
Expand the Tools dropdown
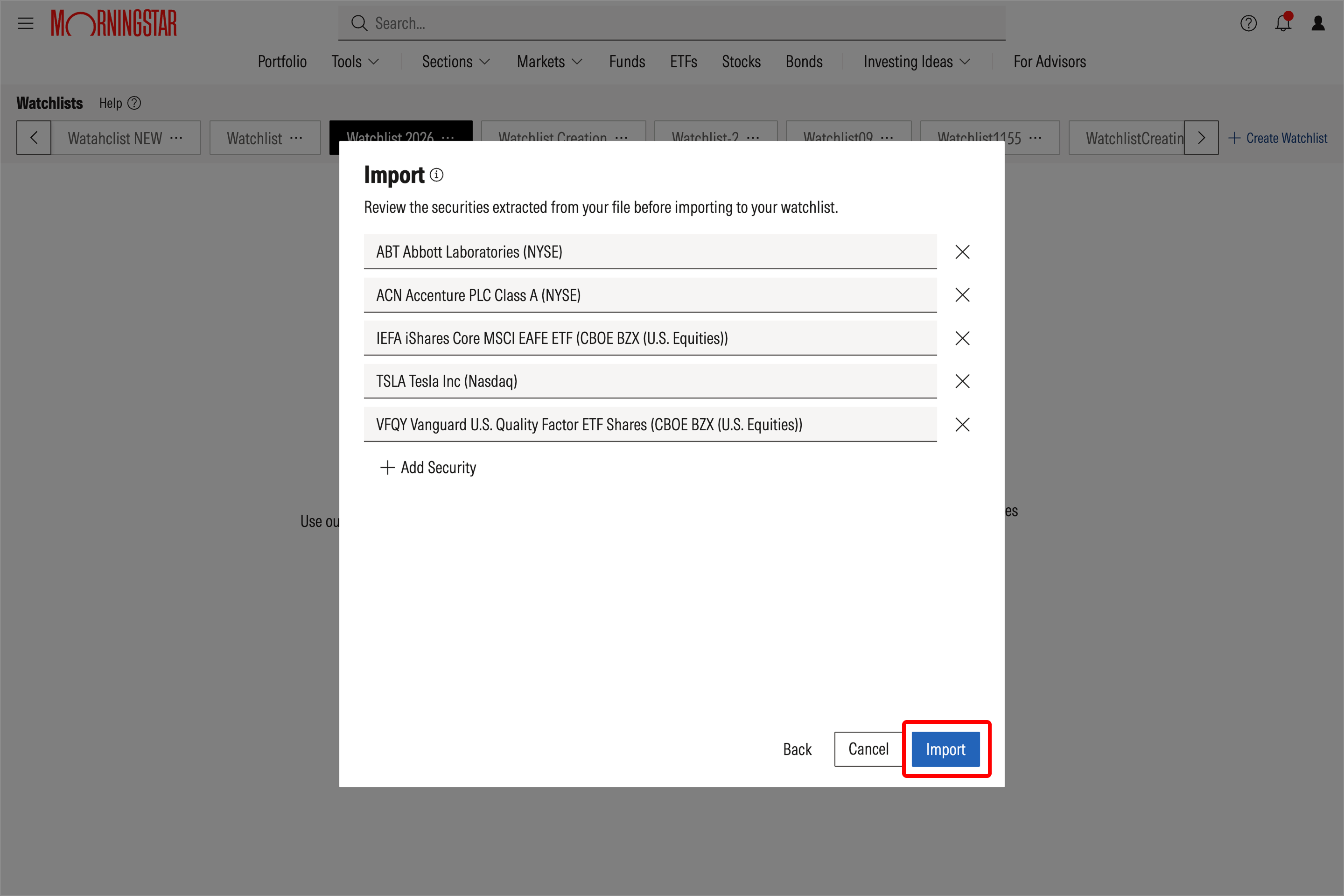click(355, 62)
